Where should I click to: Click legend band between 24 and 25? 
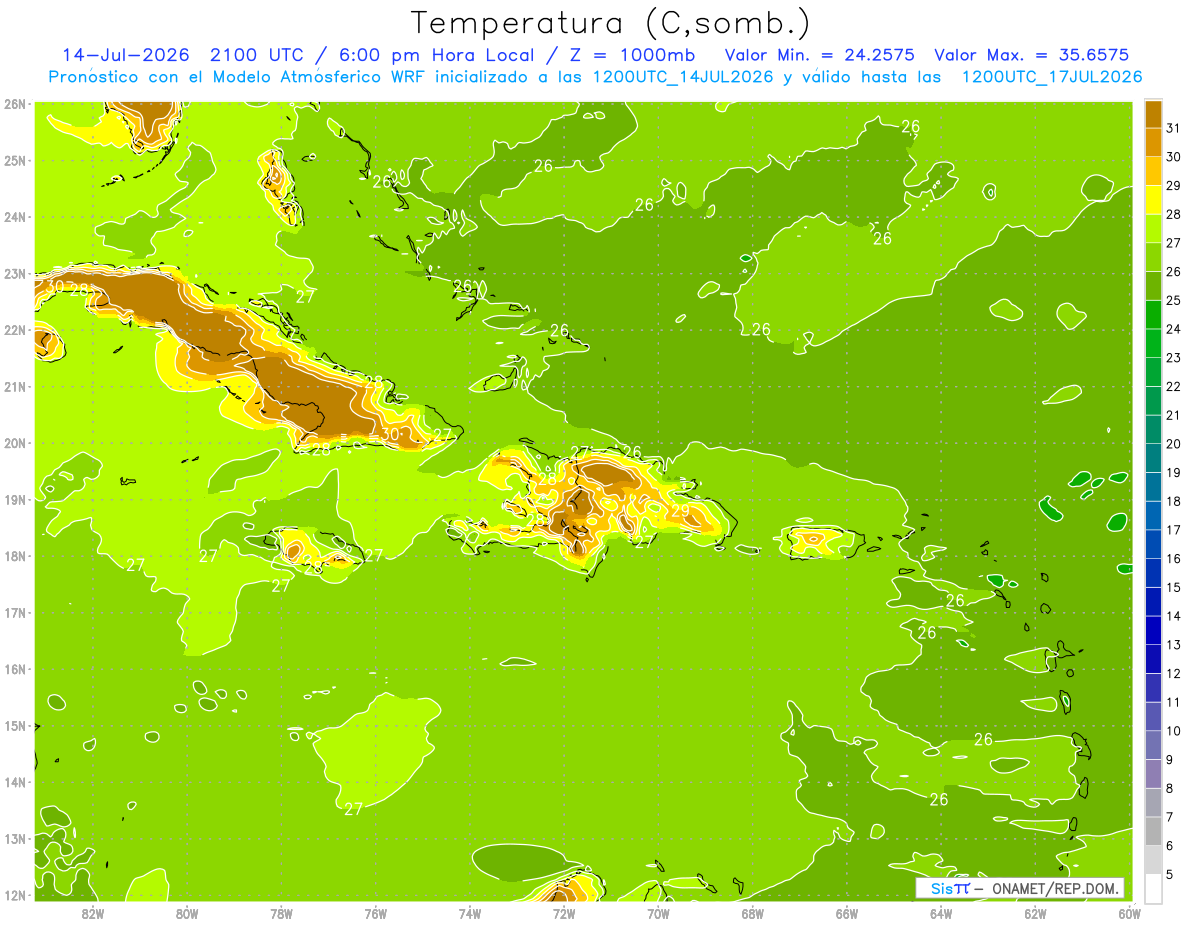[1153, 314]
